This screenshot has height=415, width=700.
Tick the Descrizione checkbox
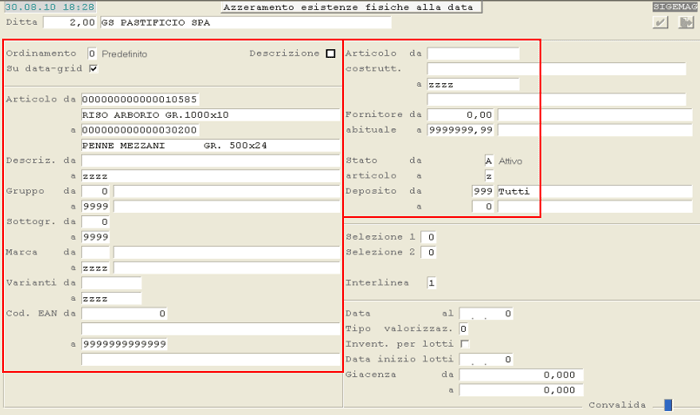[331, 53]
